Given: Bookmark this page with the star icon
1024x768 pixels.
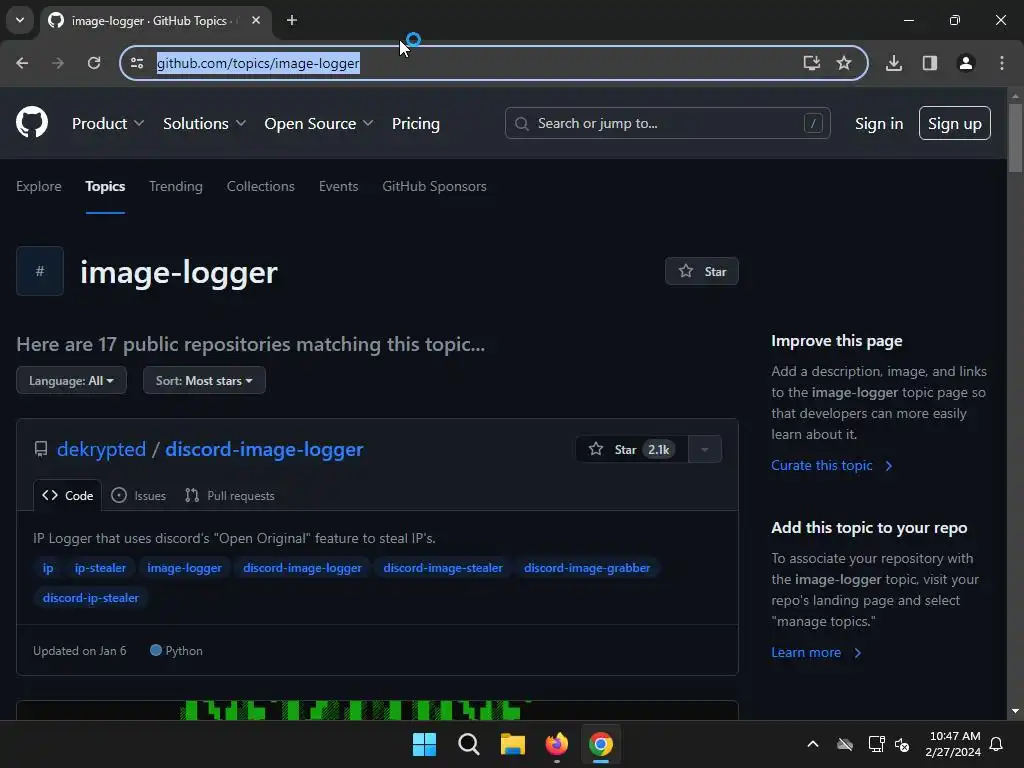Looking at the screenshot, I should point(844,63).
